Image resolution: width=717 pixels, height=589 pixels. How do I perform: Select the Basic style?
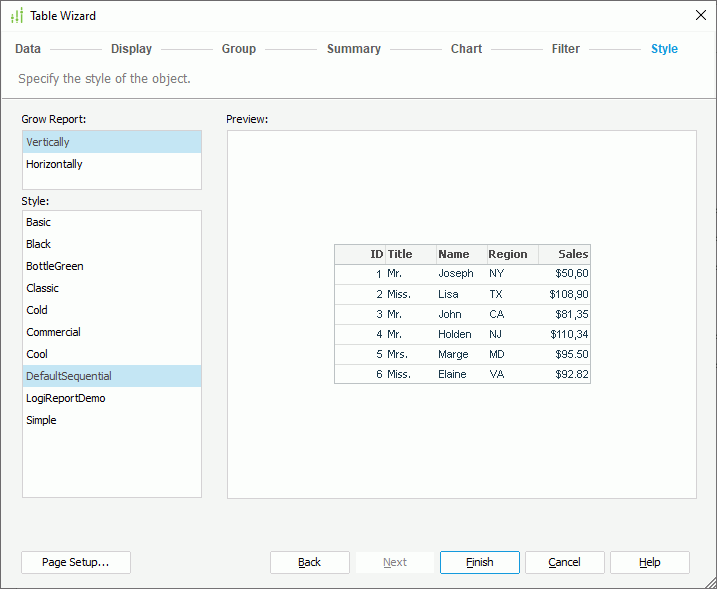39,222
